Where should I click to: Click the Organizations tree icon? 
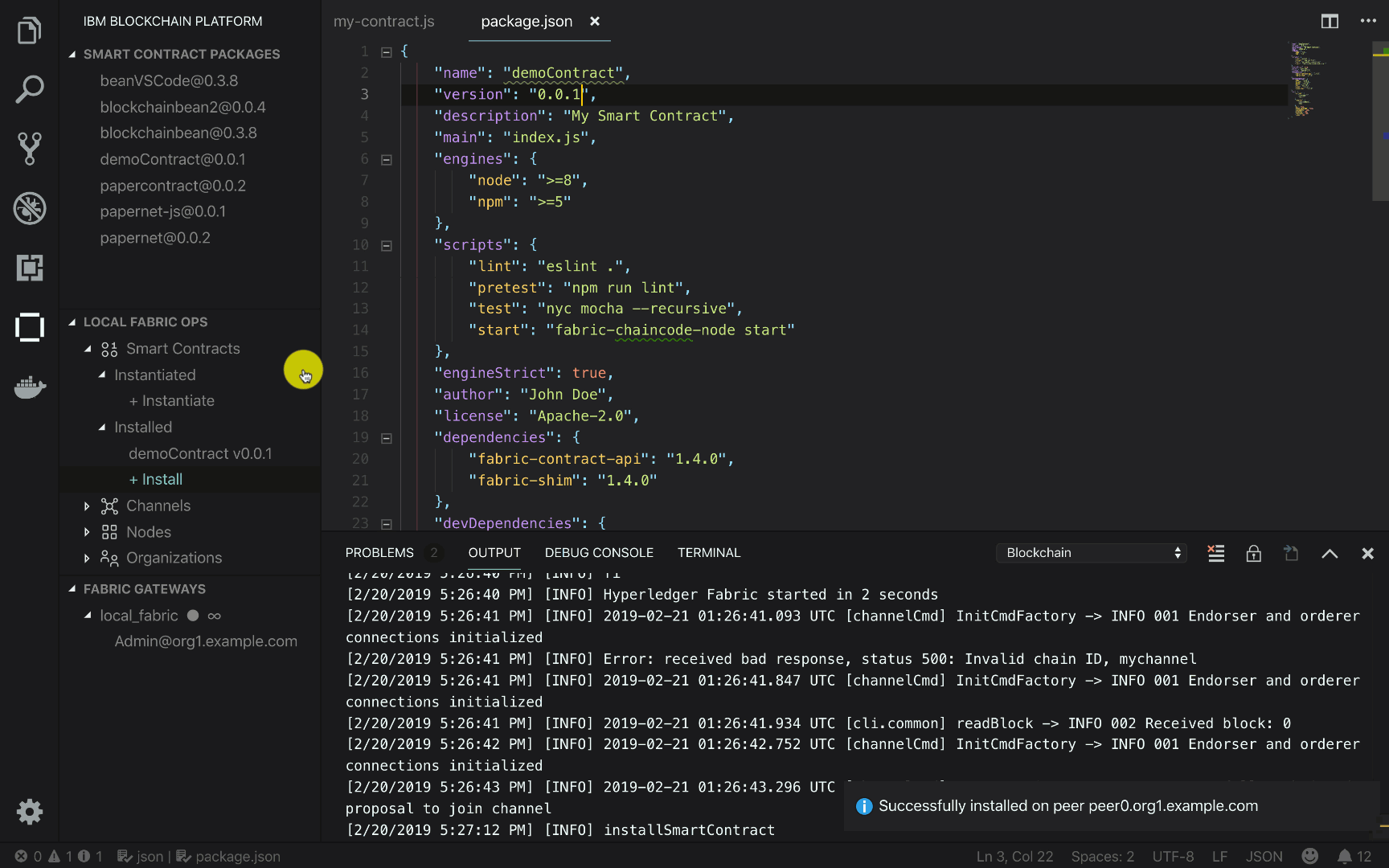(x=109, y=558)
